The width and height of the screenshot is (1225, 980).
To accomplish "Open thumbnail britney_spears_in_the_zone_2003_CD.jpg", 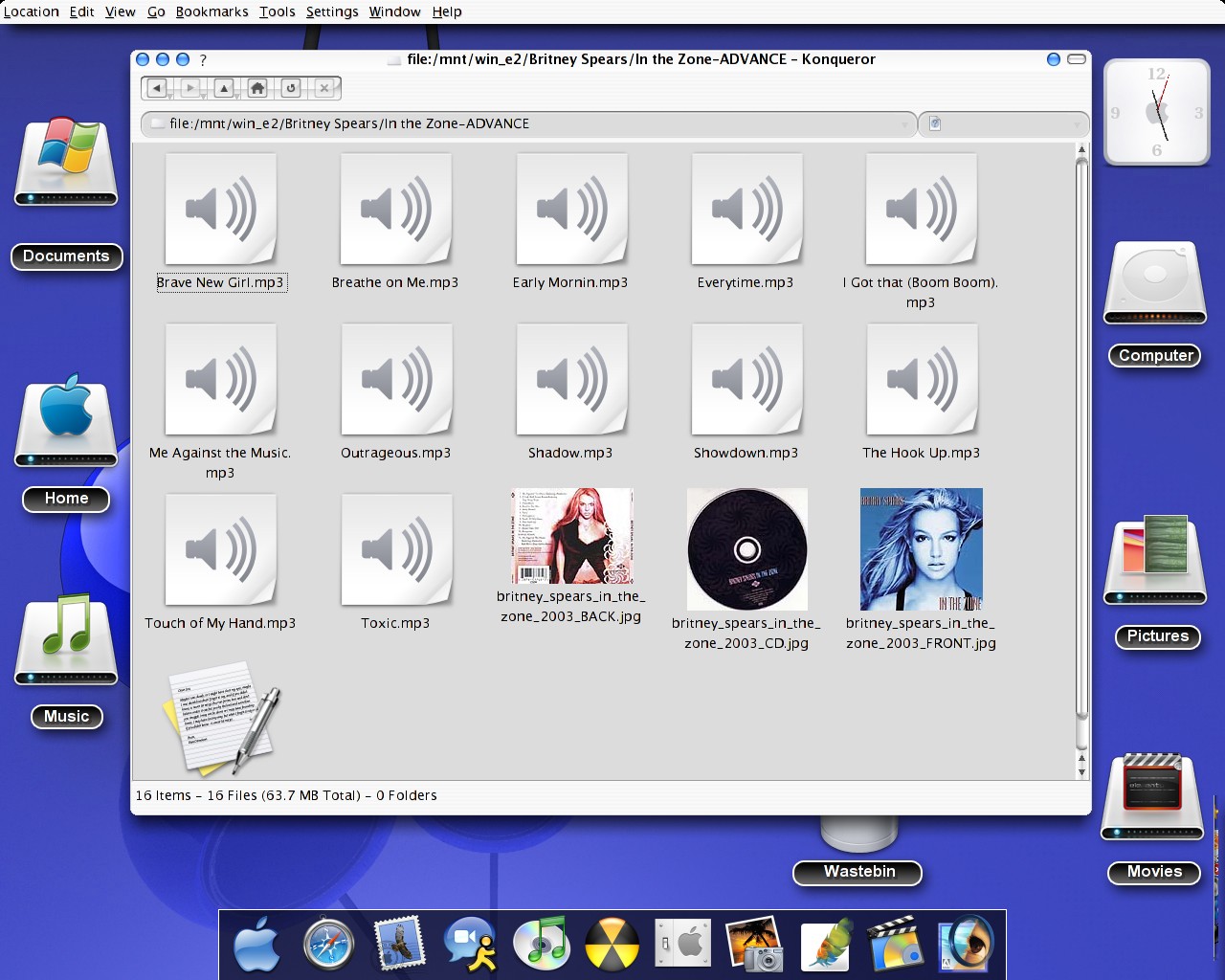I will click(747, 549).
